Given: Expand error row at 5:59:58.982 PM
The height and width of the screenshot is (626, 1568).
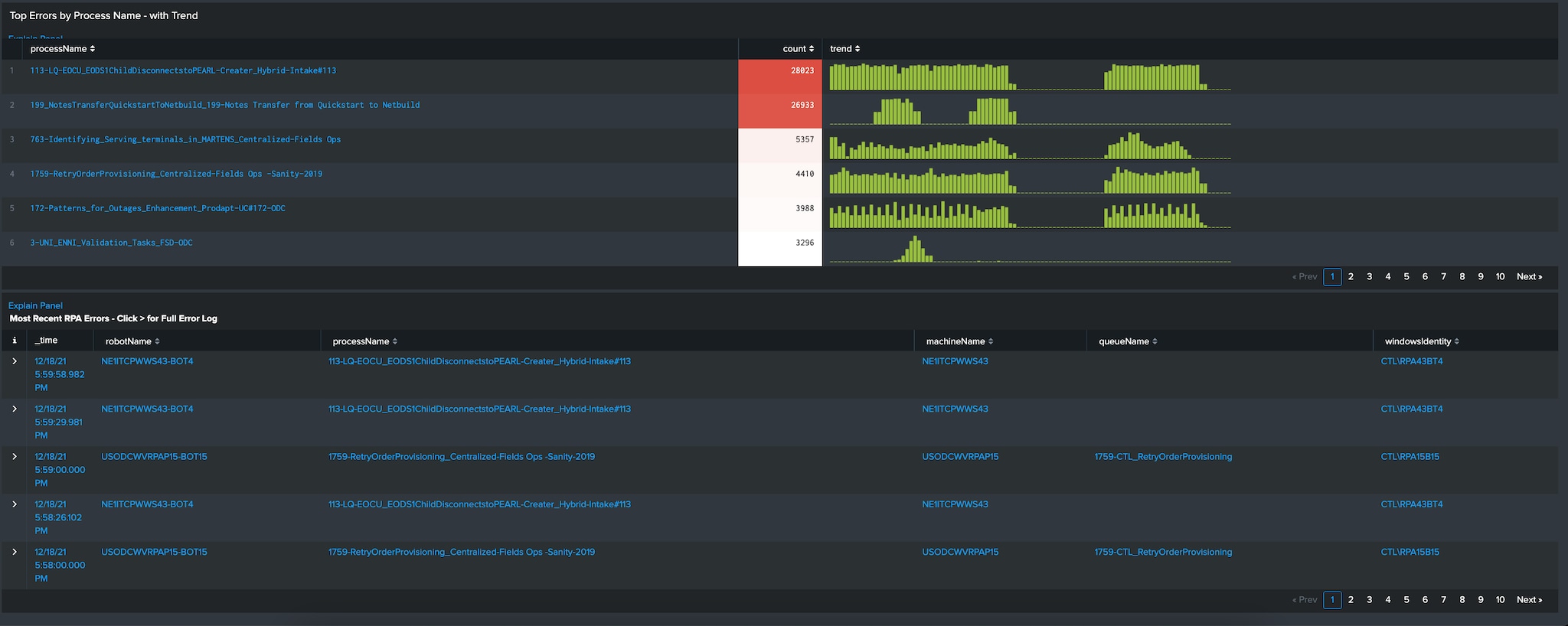Looking at the screenshot, I should point(14,361).
